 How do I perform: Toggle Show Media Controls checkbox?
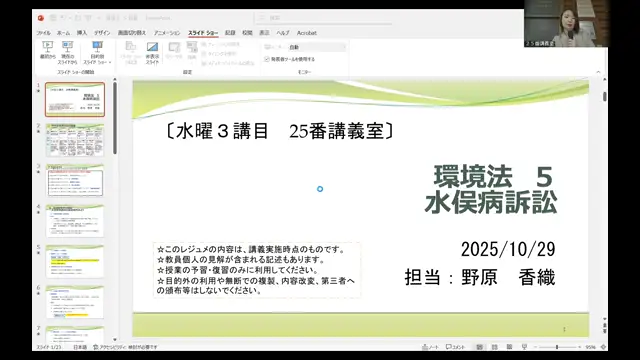pyautogui.click(x=204, y=63)
